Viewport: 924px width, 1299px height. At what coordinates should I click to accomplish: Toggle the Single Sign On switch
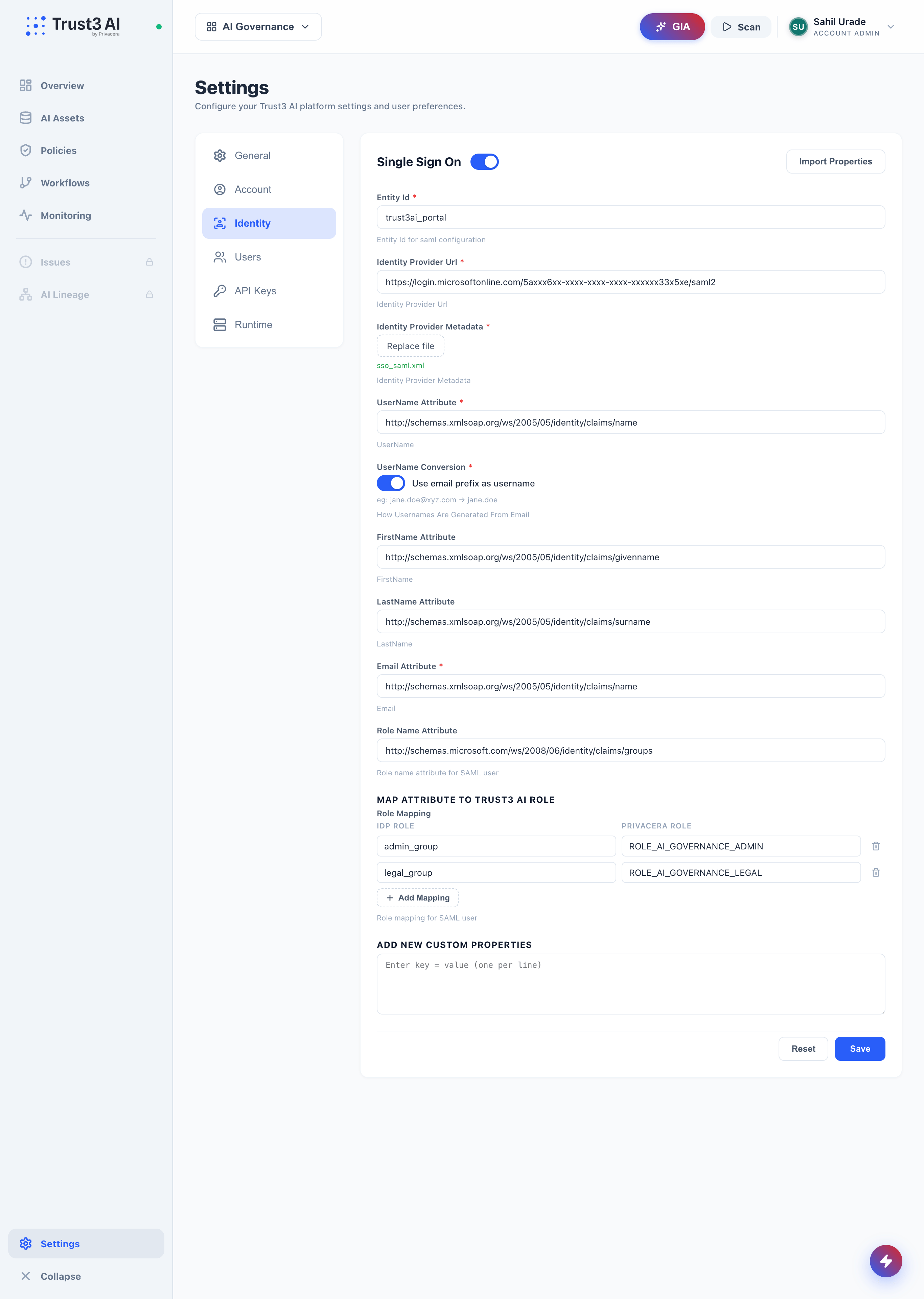[x=484, y=162]
